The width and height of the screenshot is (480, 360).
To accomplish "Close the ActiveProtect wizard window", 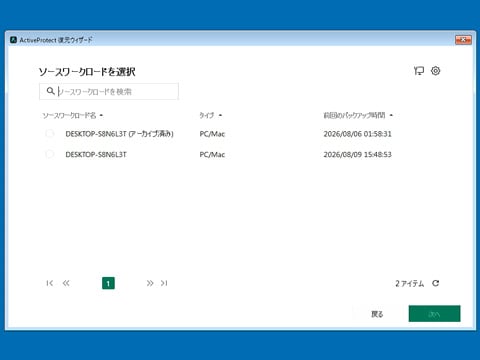I will point(463,40).
